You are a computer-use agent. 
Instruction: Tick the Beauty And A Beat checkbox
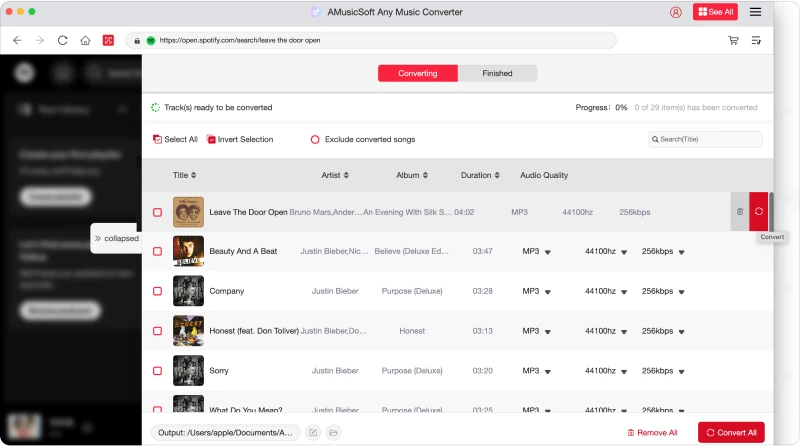pyautogui.click(x=157, y=252)
